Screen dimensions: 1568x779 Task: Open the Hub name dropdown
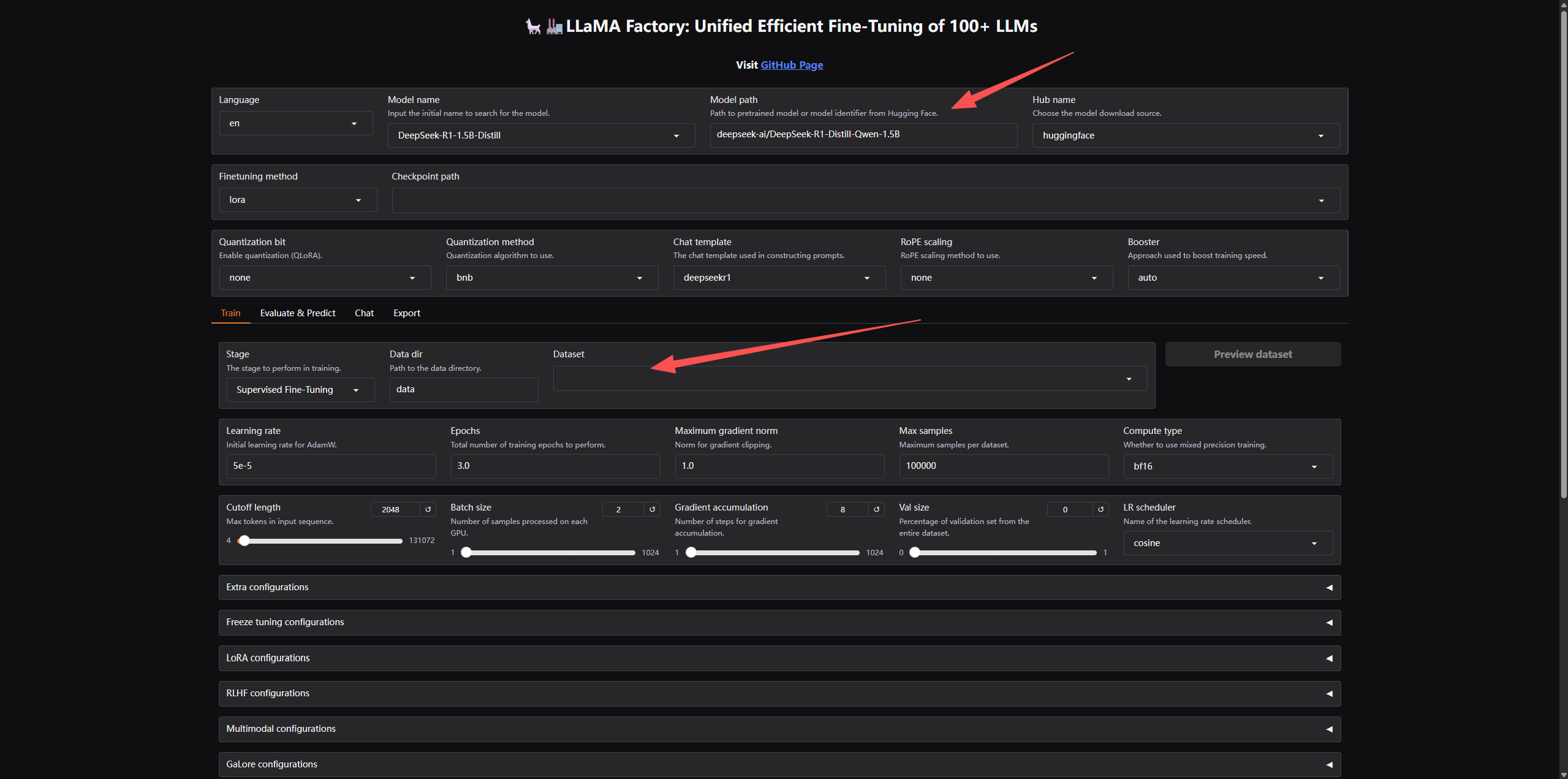pyautogui.click(x=1186, y=135)
